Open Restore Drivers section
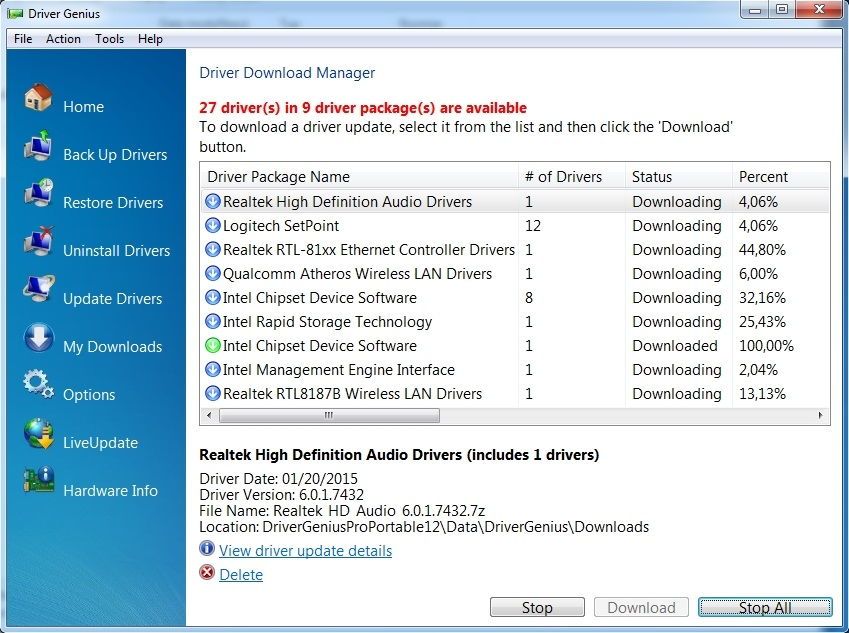Screen dimensions: 849x633 click(x=113, y=203)
